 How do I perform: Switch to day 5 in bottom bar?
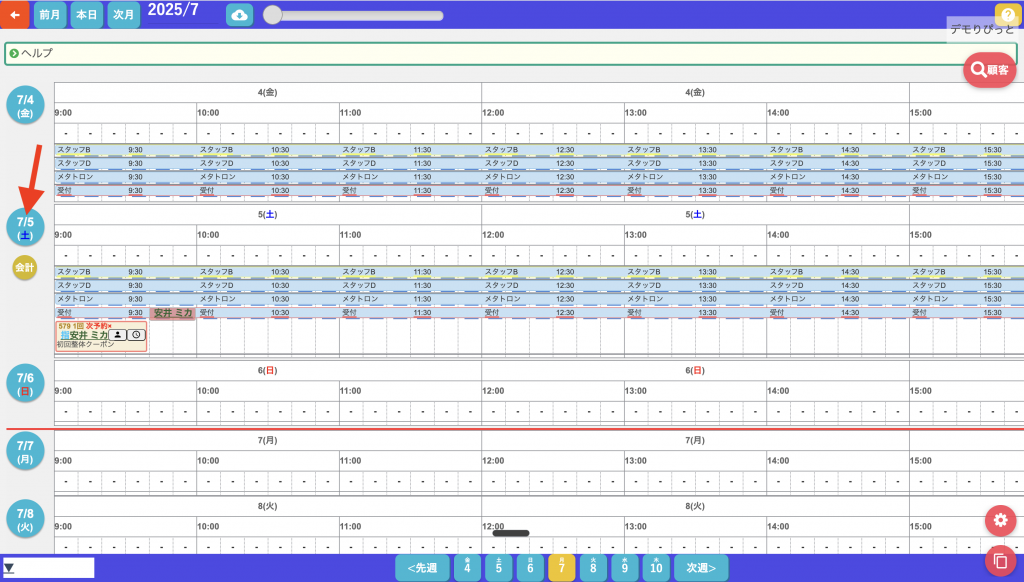point(498,567)
